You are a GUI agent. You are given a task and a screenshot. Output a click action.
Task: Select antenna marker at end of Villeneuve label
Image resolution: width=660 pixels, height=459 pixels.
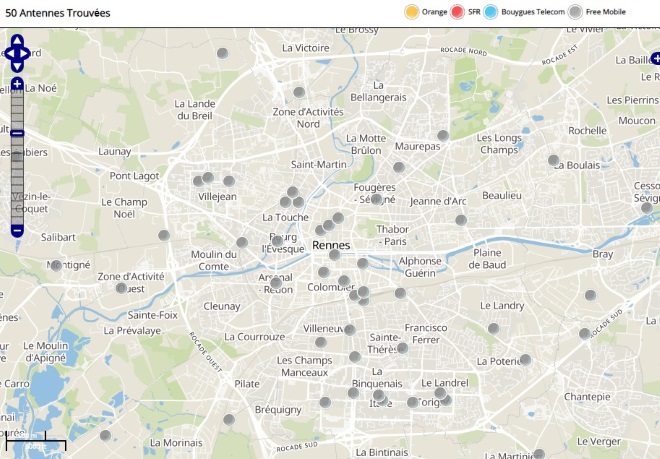point(349,329)
